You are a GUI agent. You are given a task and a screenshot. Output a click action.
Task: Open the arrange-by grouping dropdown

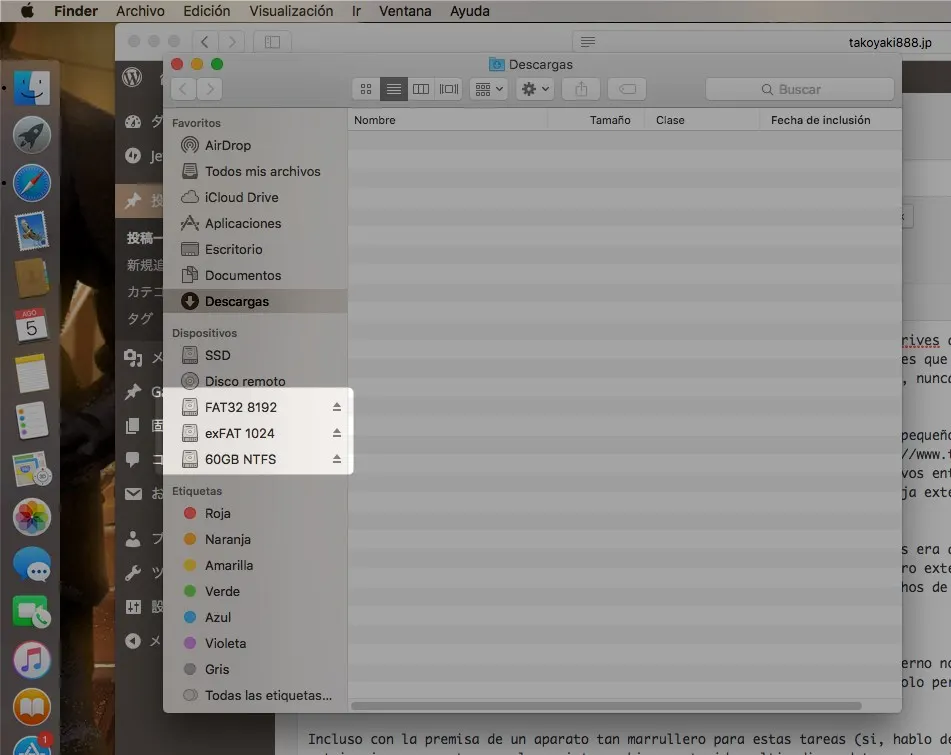[x=490, y=89]
